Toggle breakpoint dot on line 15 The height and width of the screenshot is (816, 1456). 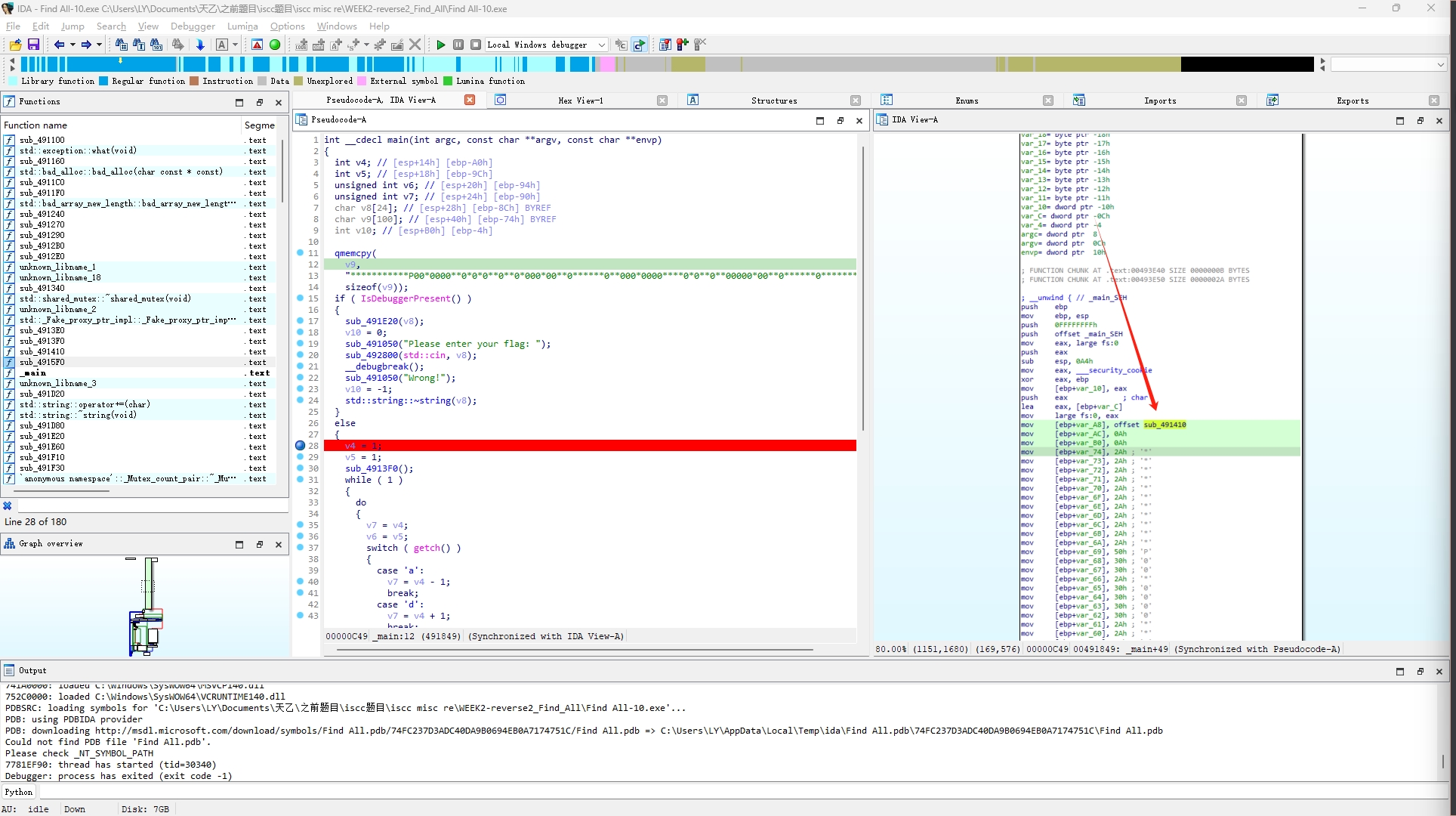pyautogui.click(x=300, y=298)
